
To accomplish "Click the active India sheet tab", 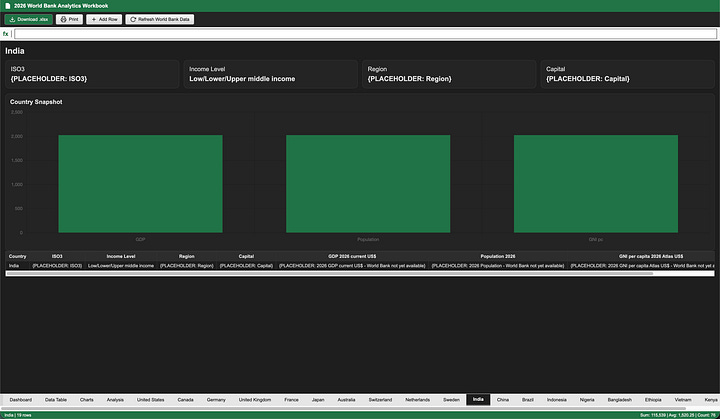I will 478,400.
